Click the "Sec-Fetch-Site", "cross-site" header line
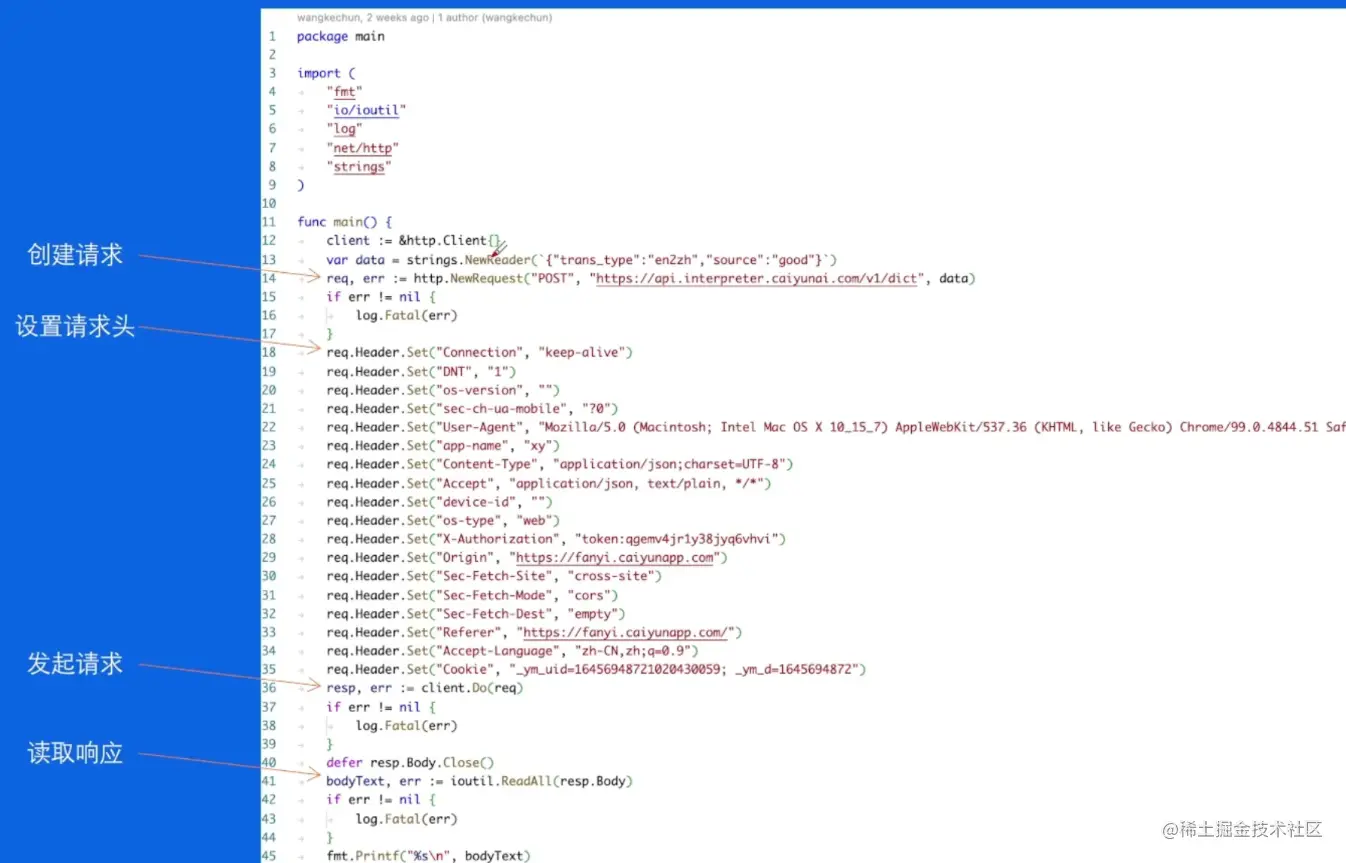This screenshot has height=863, width=1346. 494,576
